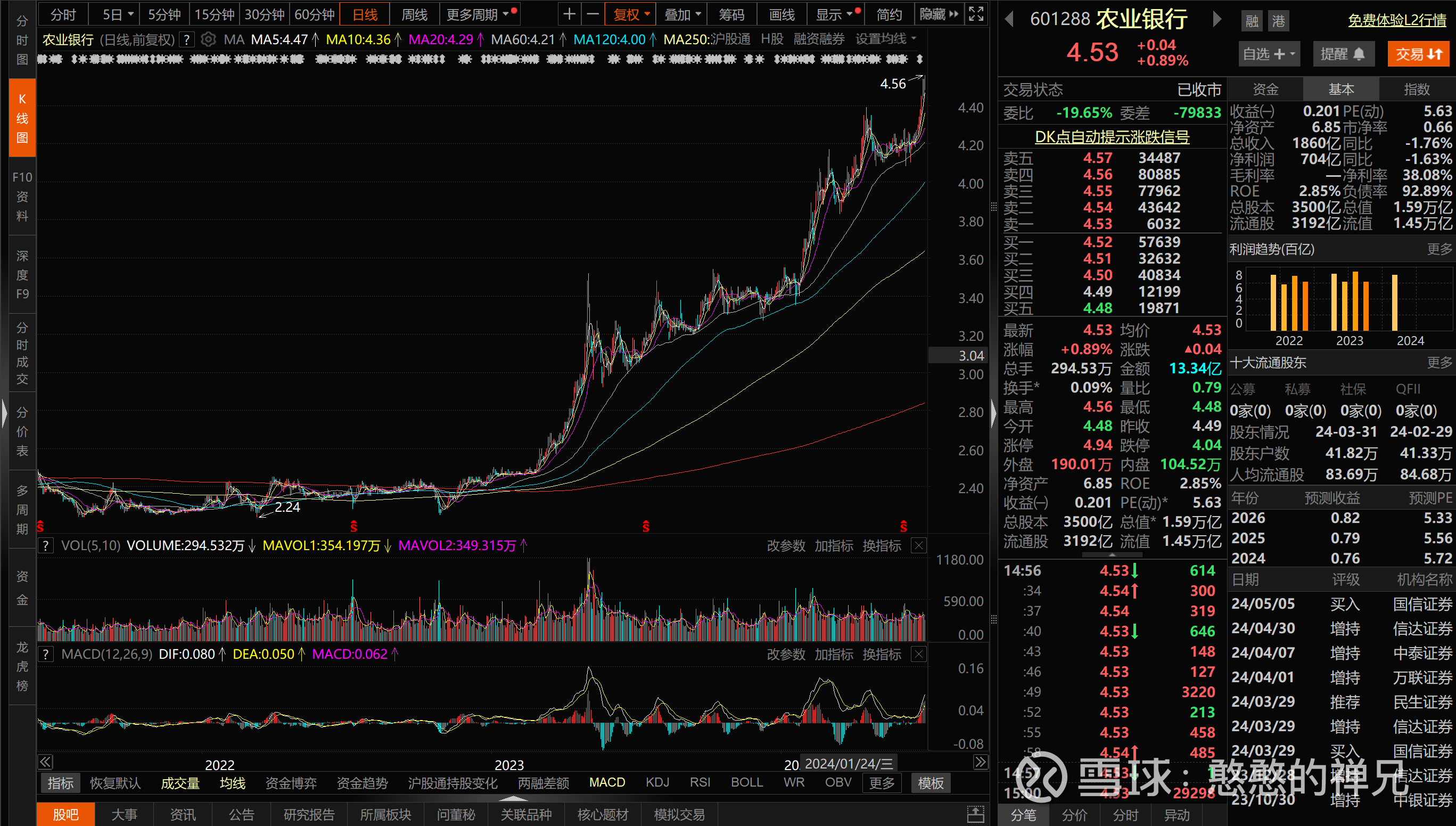Click the 提醒 alert button
Image resolution: width=1456 pixels, height=826 pixels.
click(x=1343, y=54)
